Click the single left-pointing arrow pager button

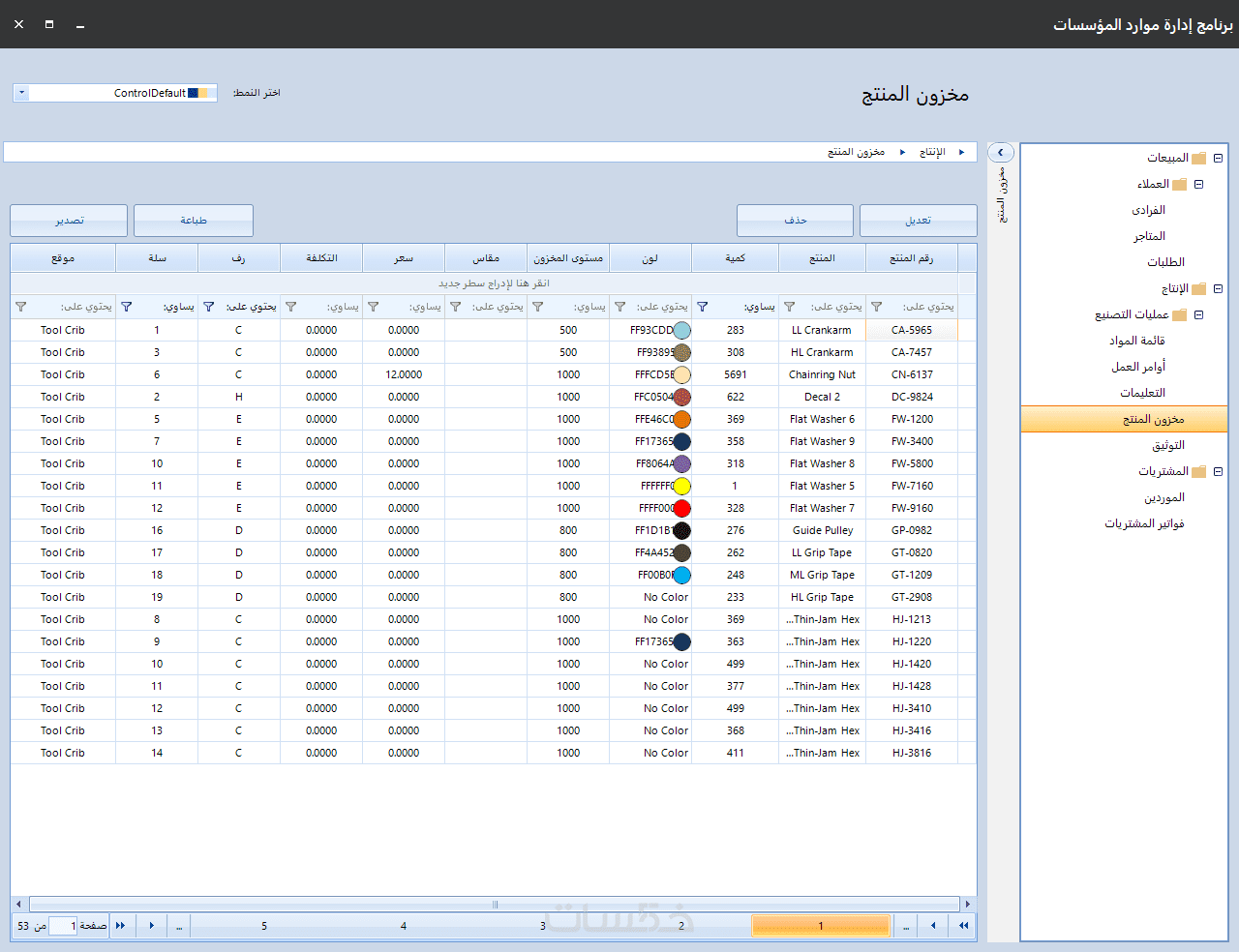tap(933, 926)
